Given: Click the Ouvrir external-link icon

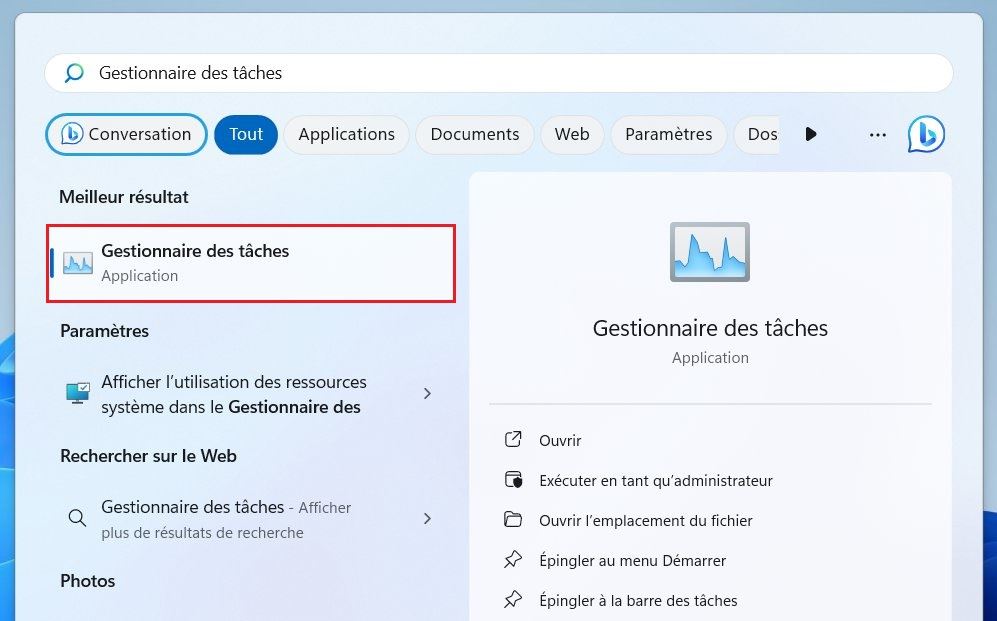Looking at the screenshot, I should tap(513, 440).
